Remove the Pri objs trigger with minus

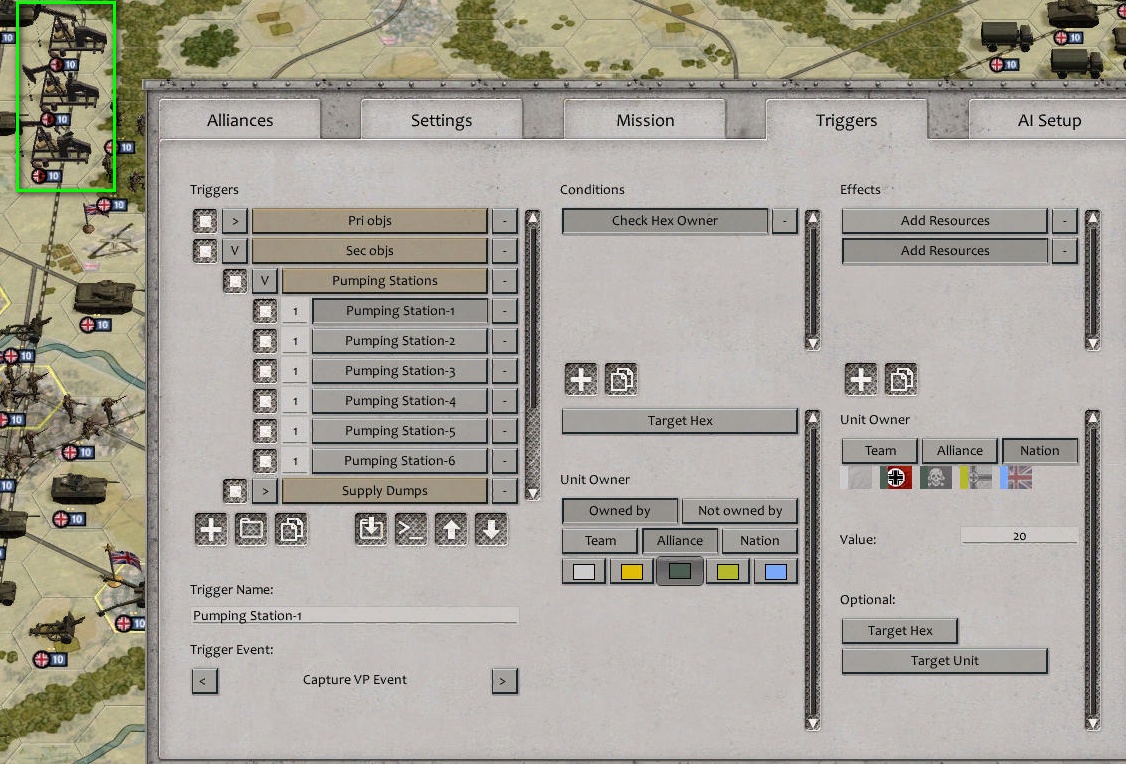505,221
